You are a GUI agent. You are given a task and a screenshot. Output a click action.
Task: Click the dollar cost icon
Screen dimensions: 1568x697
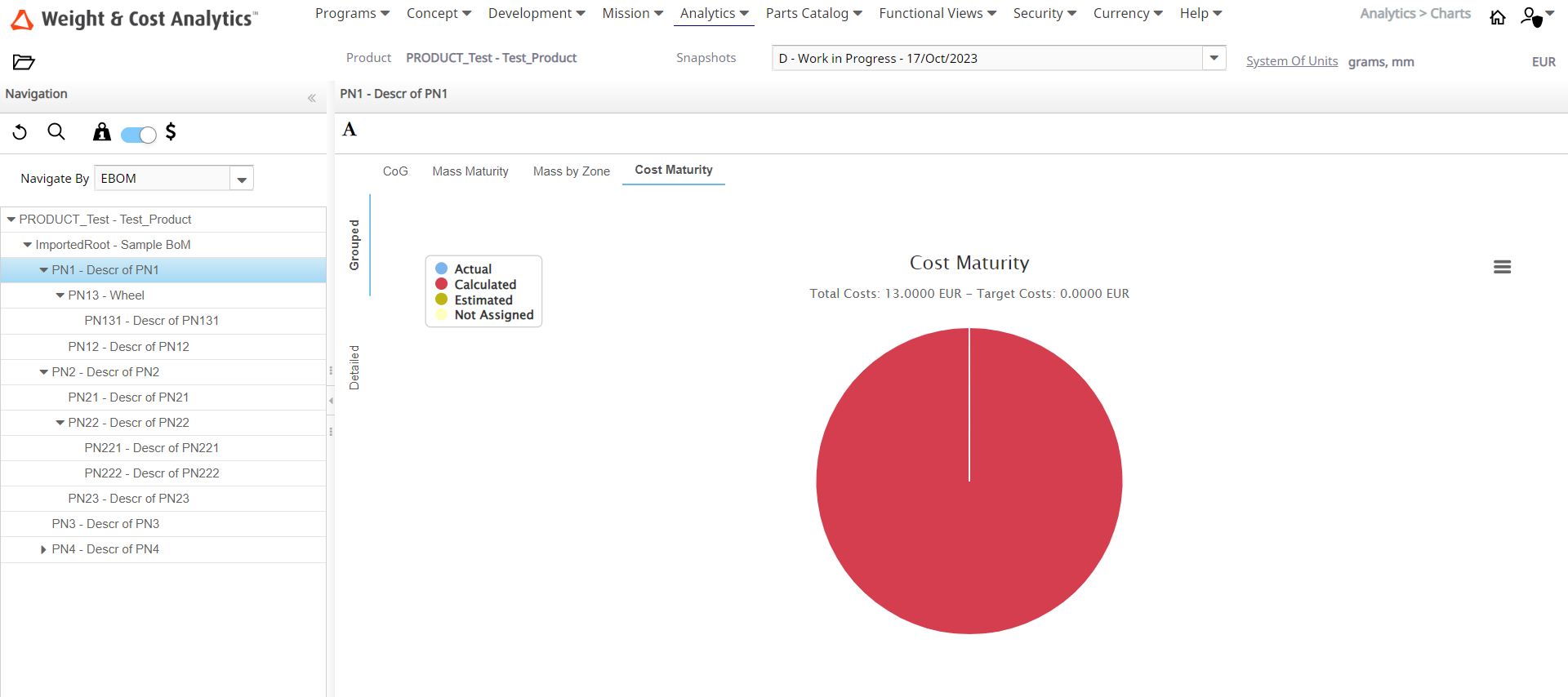(x=171, y=132)
